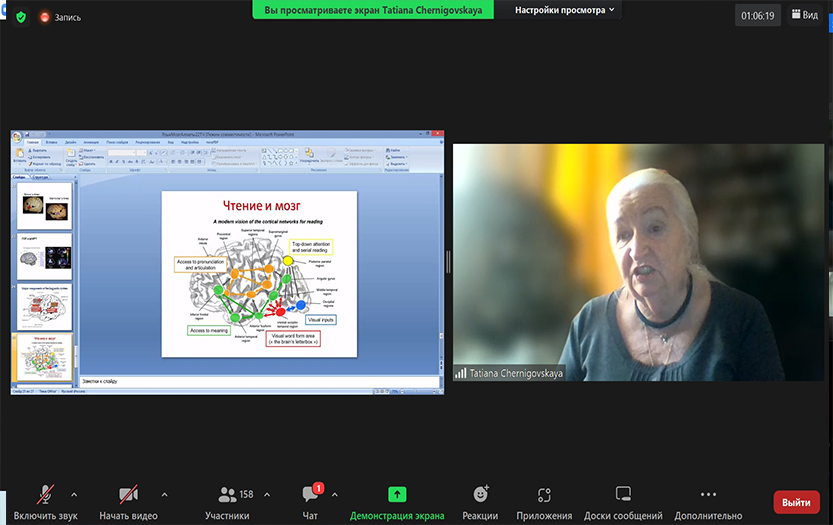Open the Whiteboards icon
This screenshot has width=833, height=525.
[623, 494]
